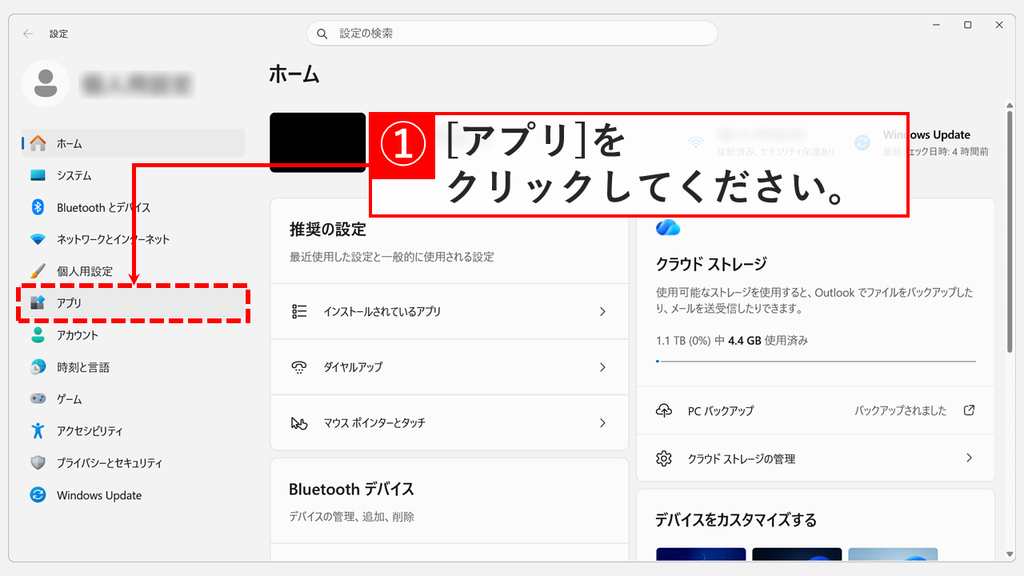Click the デバイスをカスタマイズする heading
This screenshot has width=1024, height=576.
tap(736, 520)
